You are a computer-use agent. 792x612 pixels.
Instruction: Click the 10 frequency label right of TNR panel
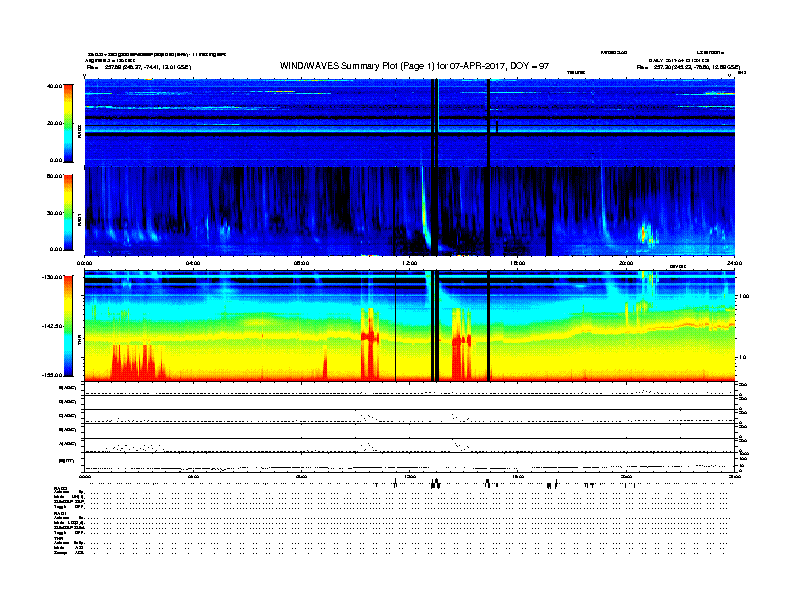745,358
